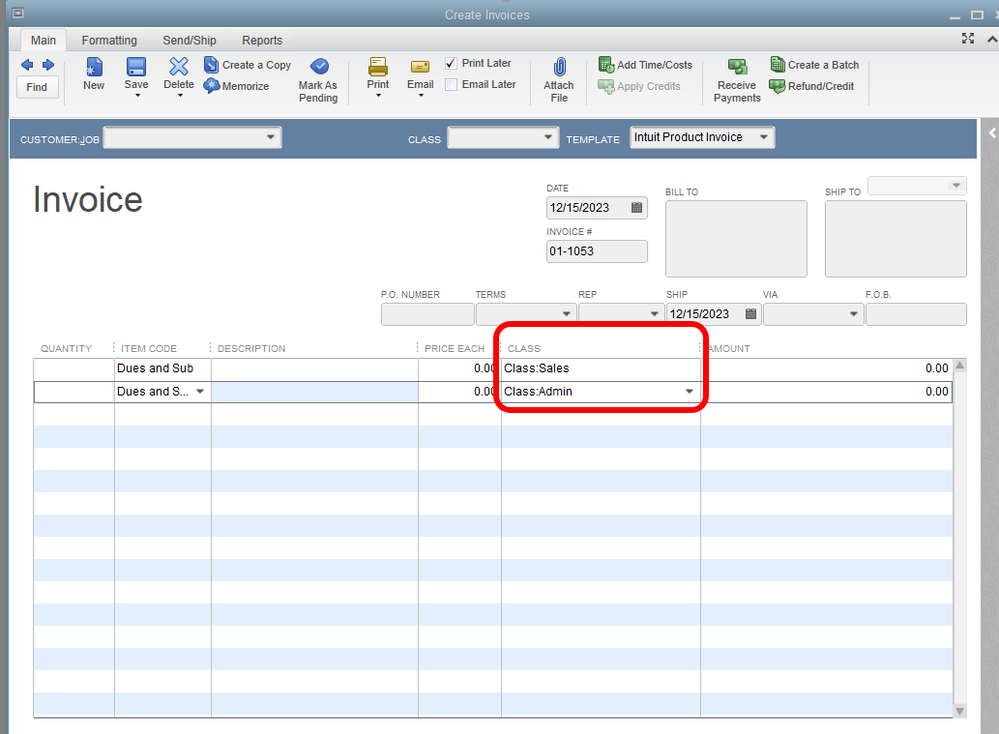The height and width of the screenshot is (734, 999).
Task: Click the Find button
Action: (x=37, y=87)
